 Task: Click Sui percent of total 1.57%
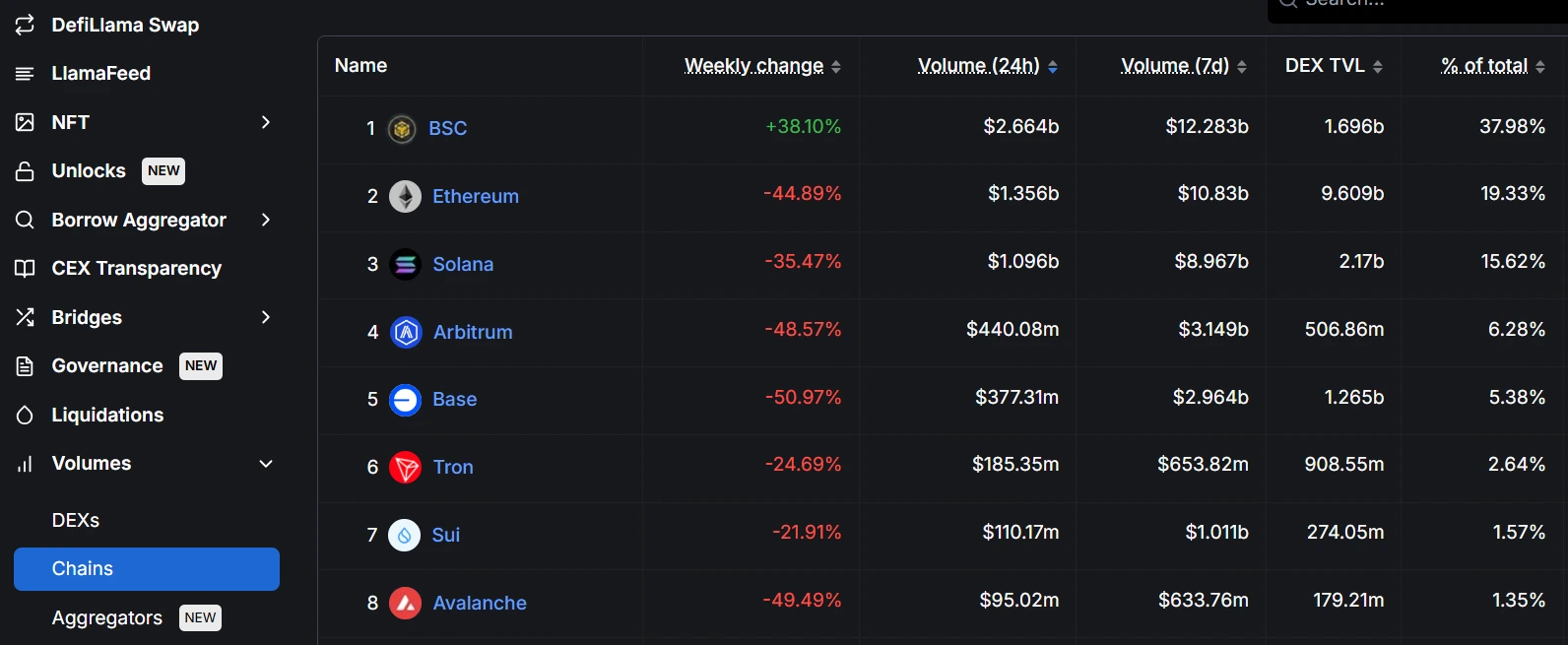pos(1519,533)
